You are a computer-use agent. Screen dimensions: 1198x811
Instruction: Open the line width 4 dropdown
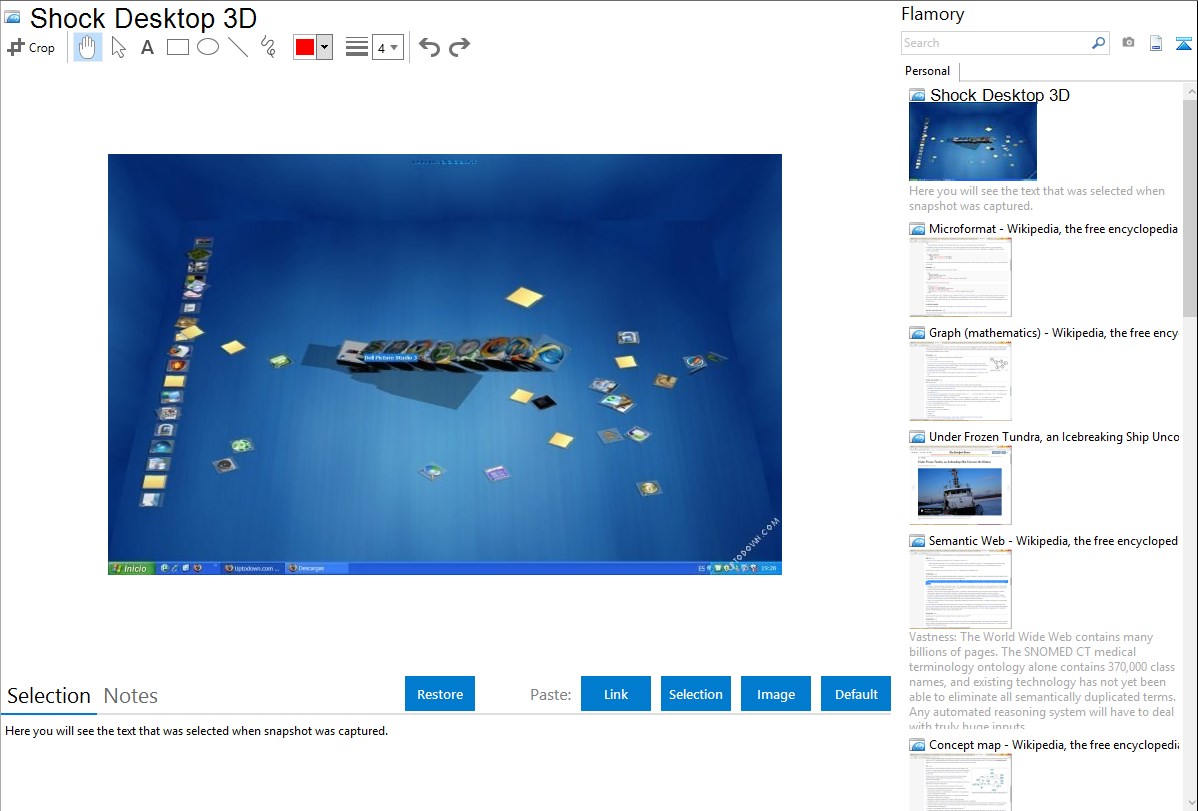click(x=387, y=47)
